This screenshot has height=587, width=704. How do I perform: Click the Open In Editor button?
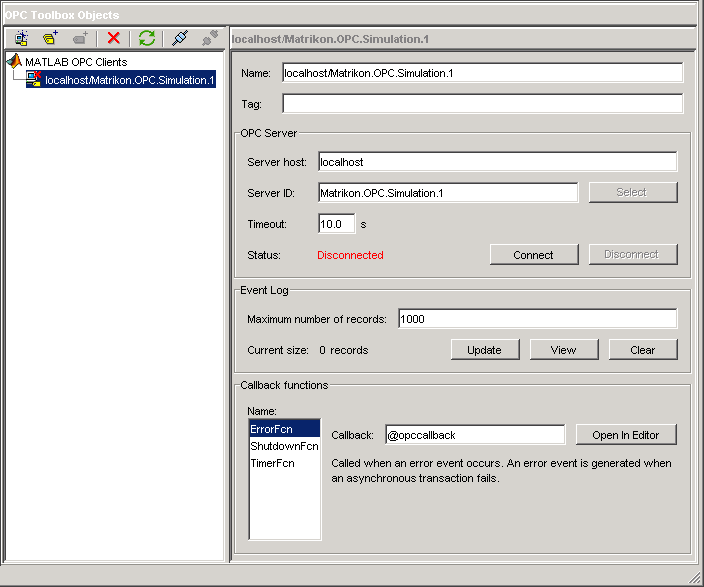[626, 435]
